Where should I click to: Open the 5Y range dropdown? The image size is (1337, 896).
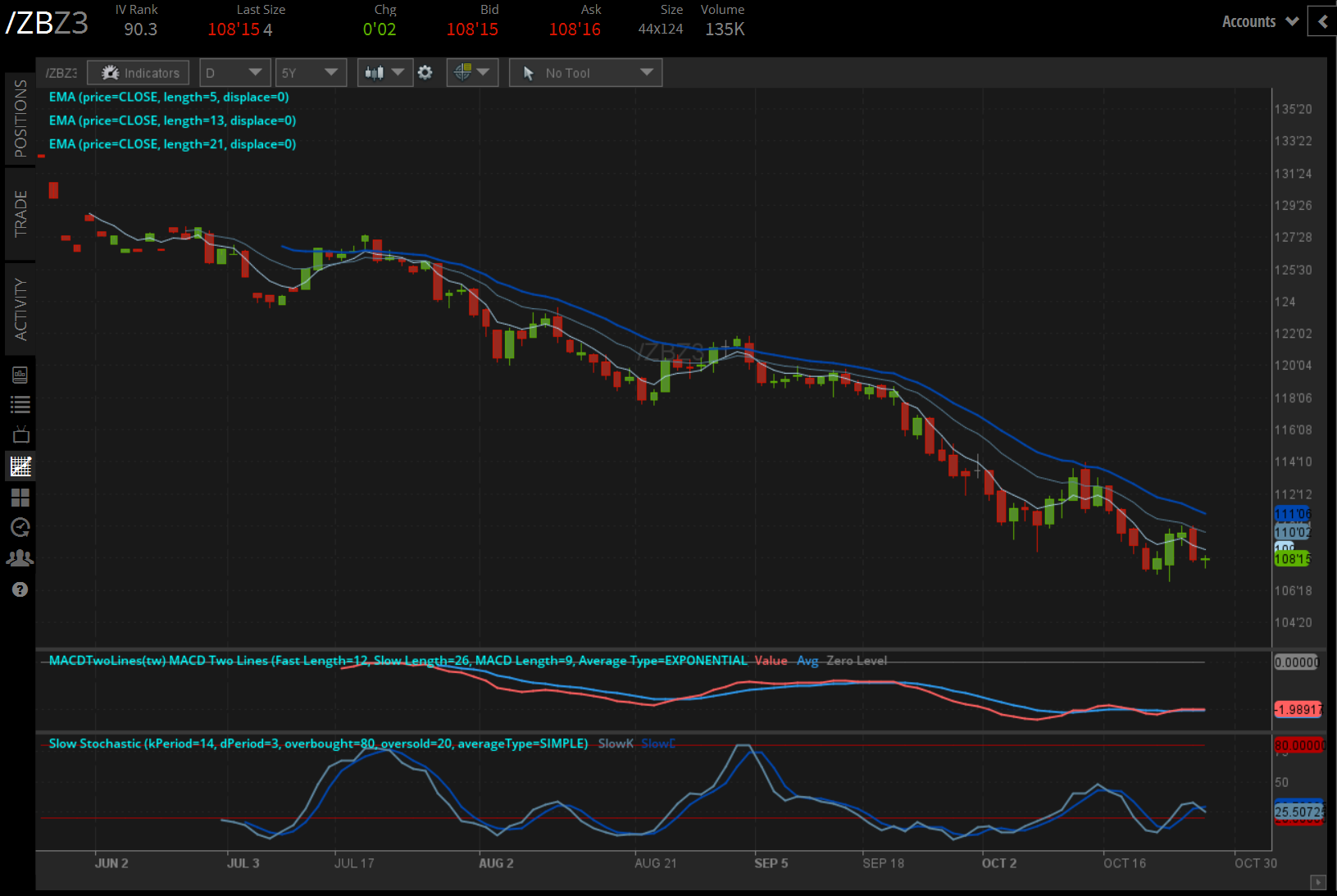click(x=311, y=72)
